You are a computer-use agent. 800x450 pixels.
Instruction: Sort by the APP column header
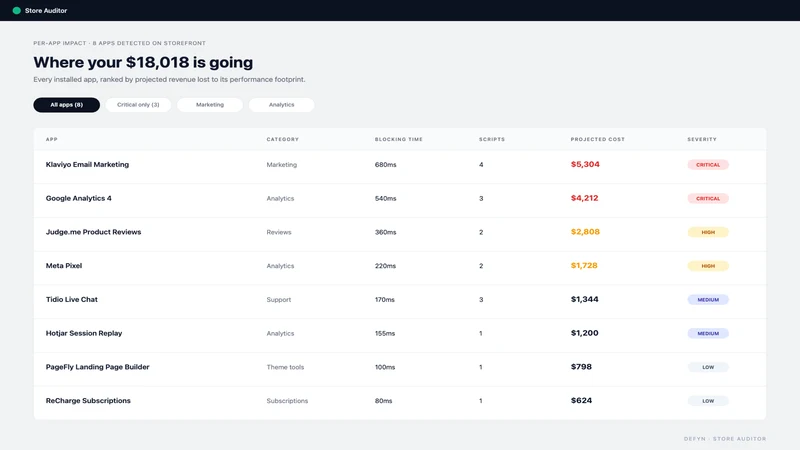click(52, 139)
